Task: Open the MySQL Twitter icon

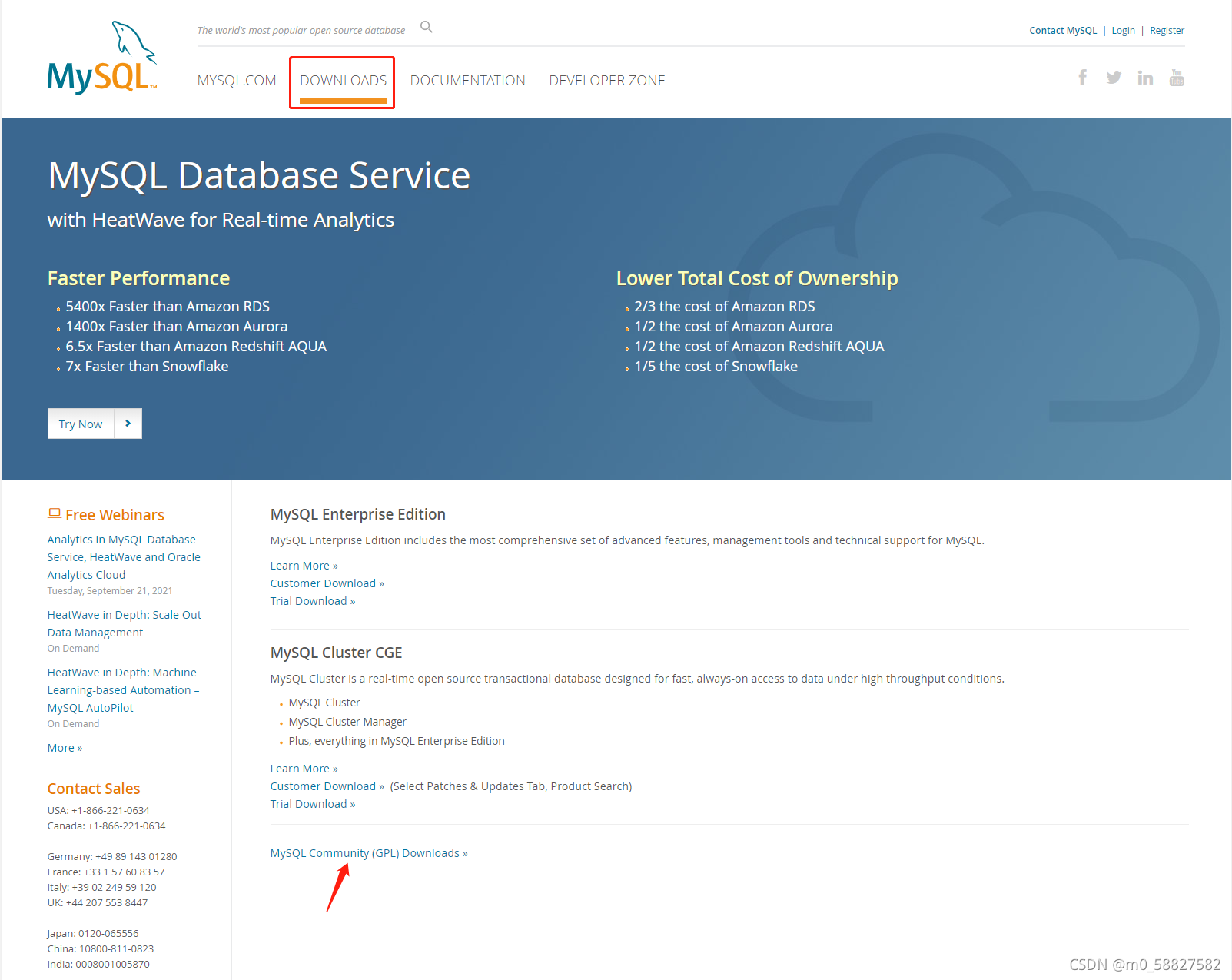Action: point(1114,78)
